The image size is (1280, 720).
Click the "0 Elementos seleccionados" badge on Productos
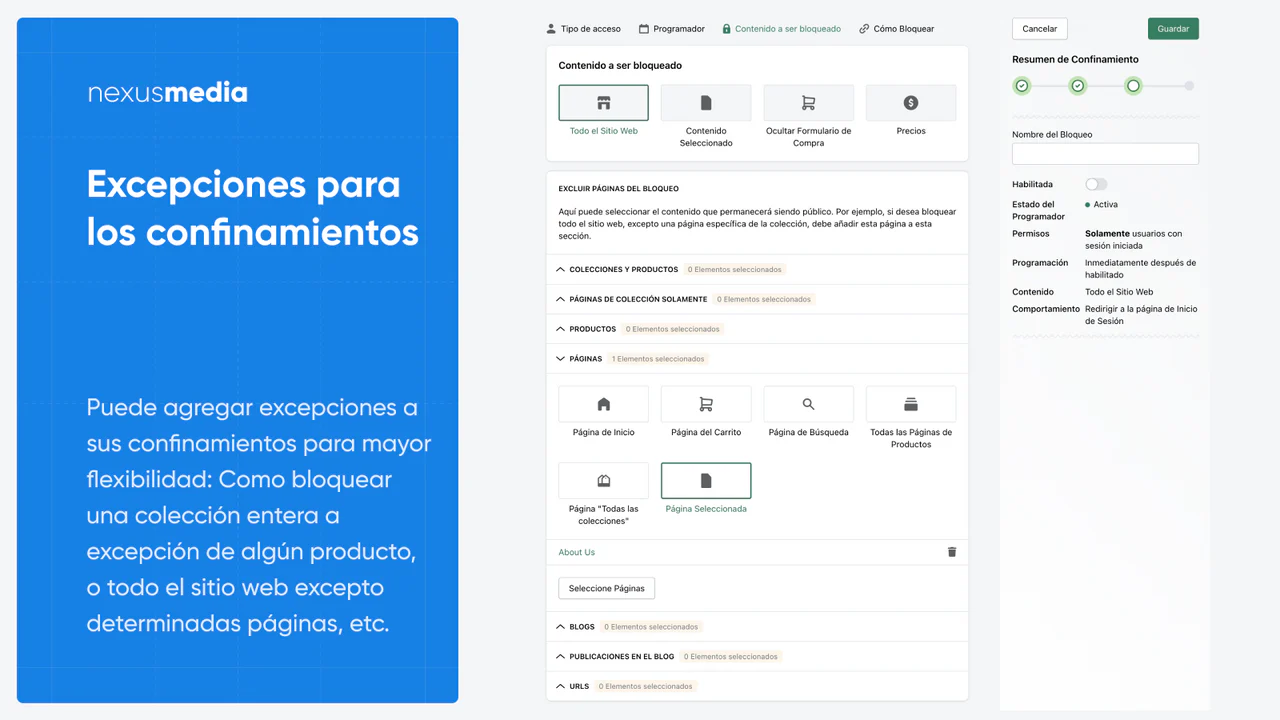tap(673, 329)
